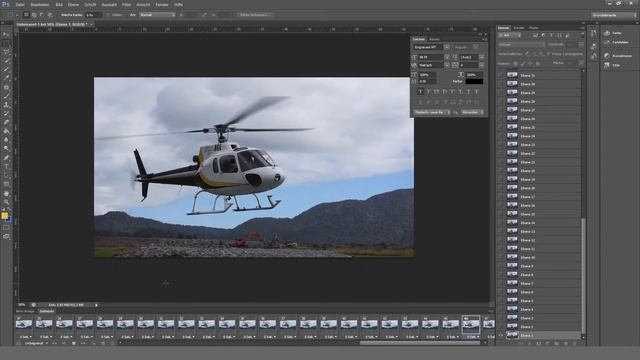Open the Filter menu

tap(127, 4)
